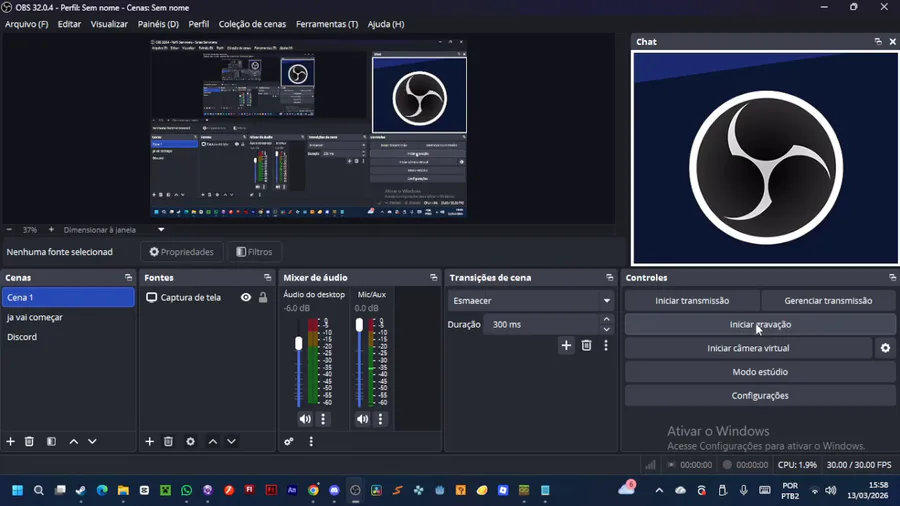Click the Filtros button
The width and height of the screenshot is (900, 506).
click(254, 252)
